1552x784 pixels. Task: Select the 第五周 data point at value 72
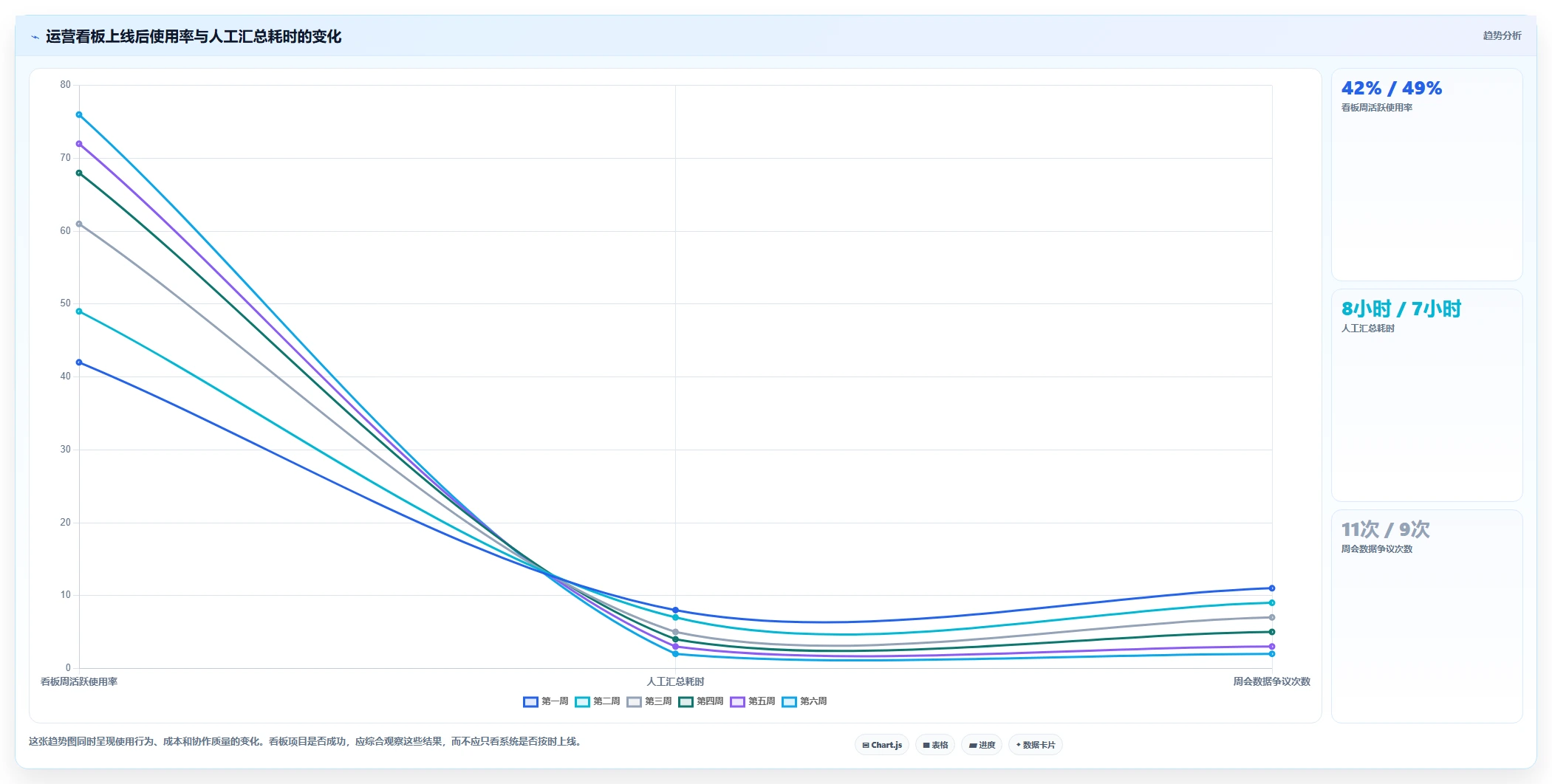(x=79, y=144)
